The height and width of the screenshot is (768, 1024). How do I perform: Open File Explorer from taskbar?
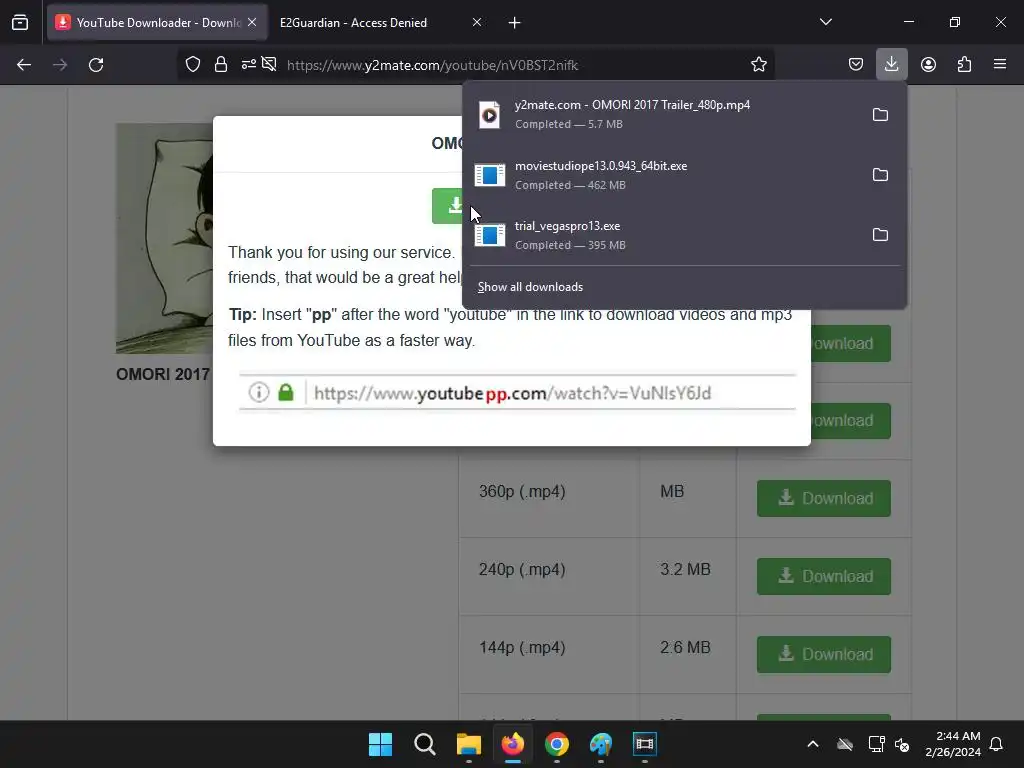pos(468,744)
